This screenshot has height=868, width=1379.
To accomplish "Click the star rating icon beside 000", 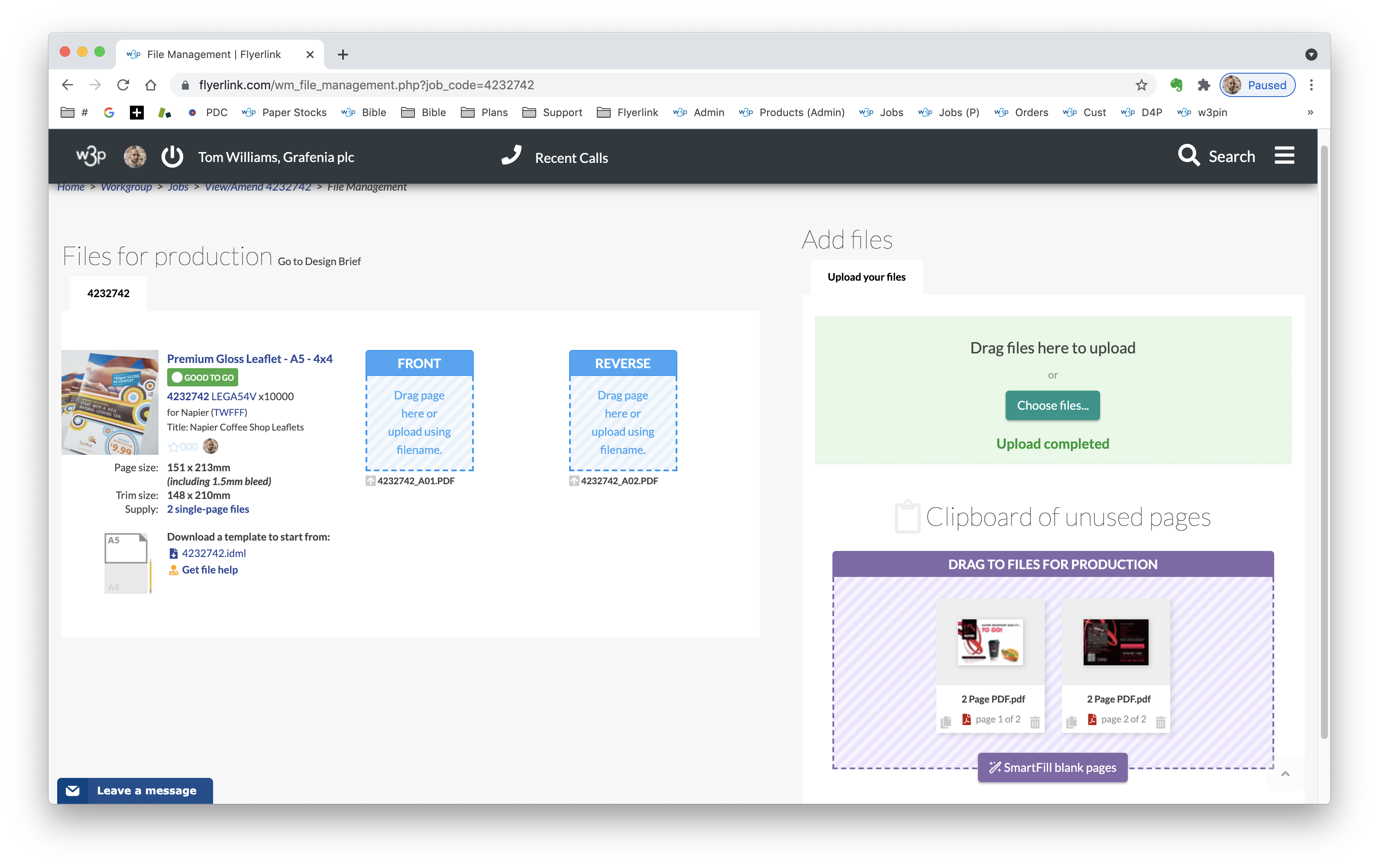I will pos(174,447).
